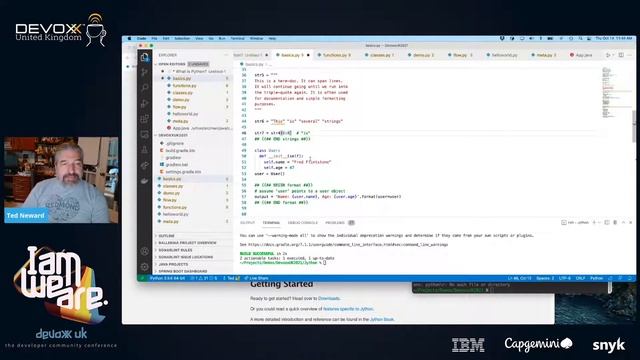
Task: Split the editor to the right
Action: [x=621, y=55]
